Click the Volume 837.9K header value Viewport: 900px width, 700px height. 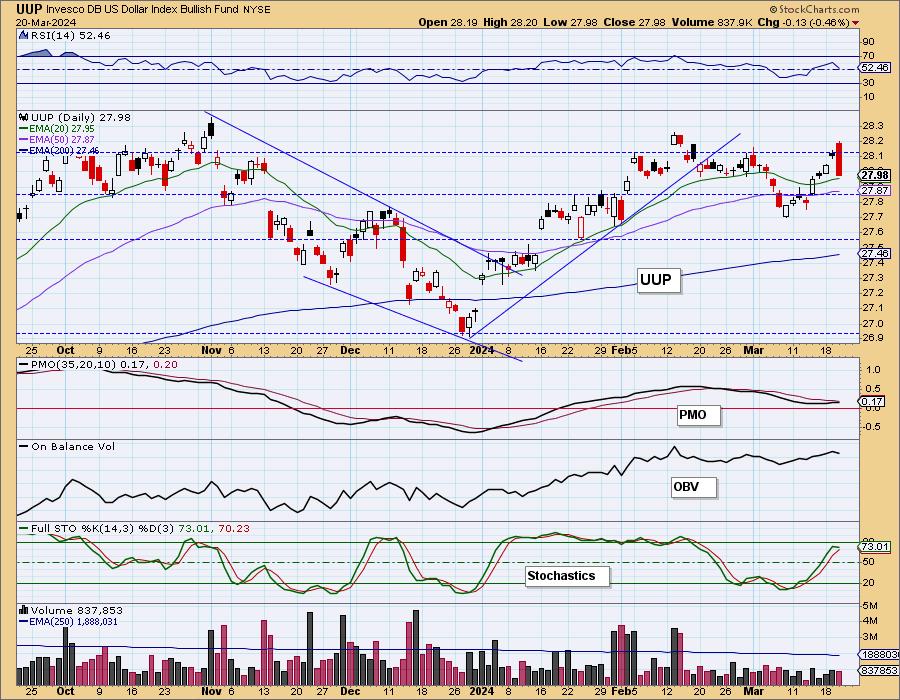point(712,22)
